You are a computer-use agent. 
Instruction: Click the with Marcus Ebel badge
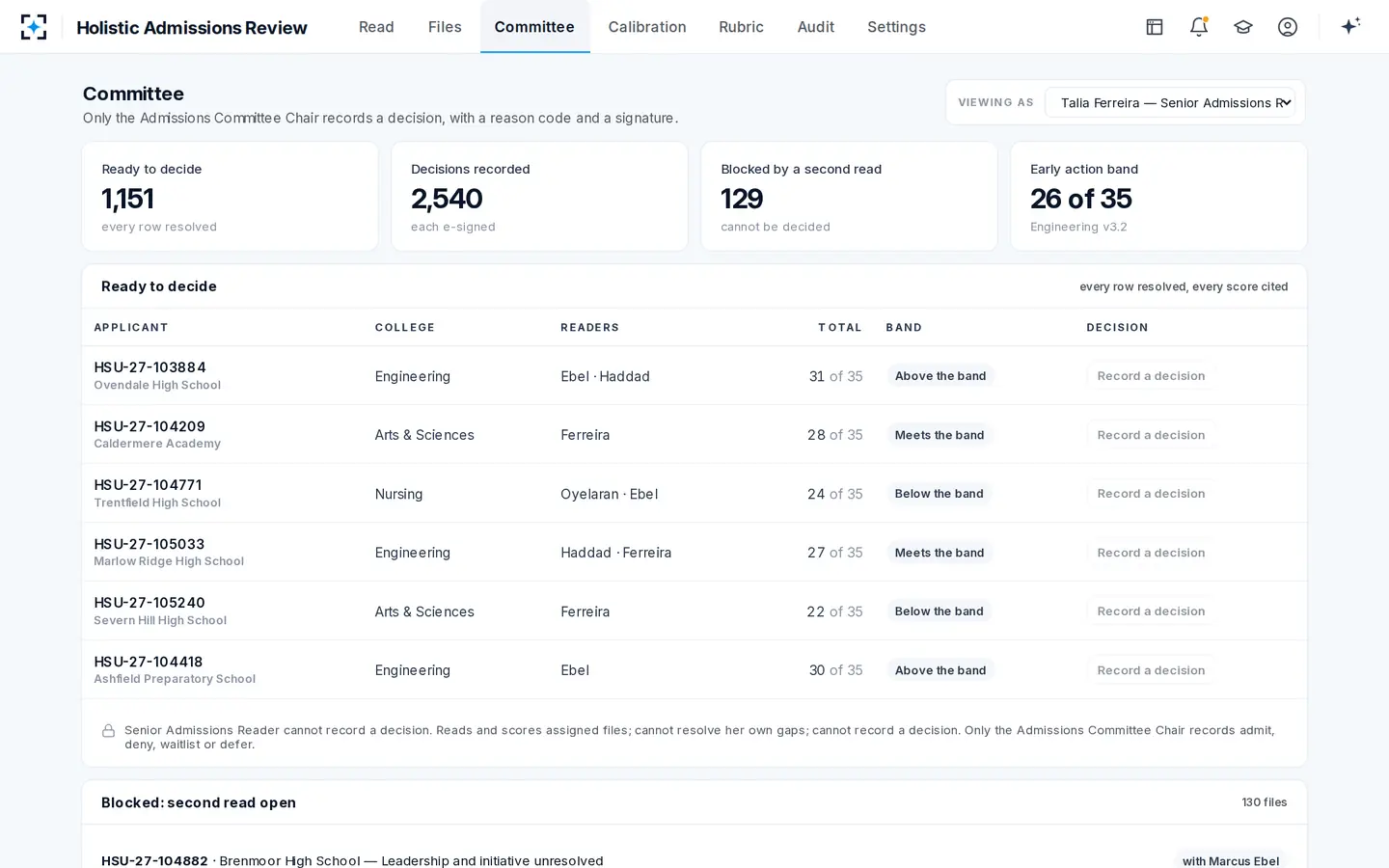[x=1231, y=860]
